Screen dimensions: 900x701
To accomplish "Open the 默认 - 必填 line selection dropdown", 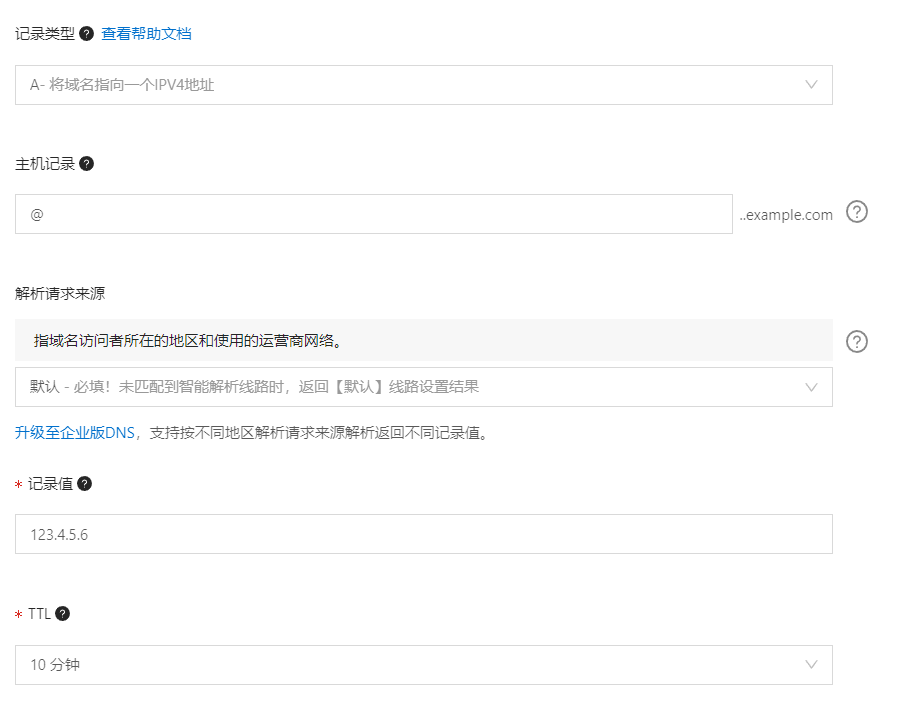I will coord(400,387).
